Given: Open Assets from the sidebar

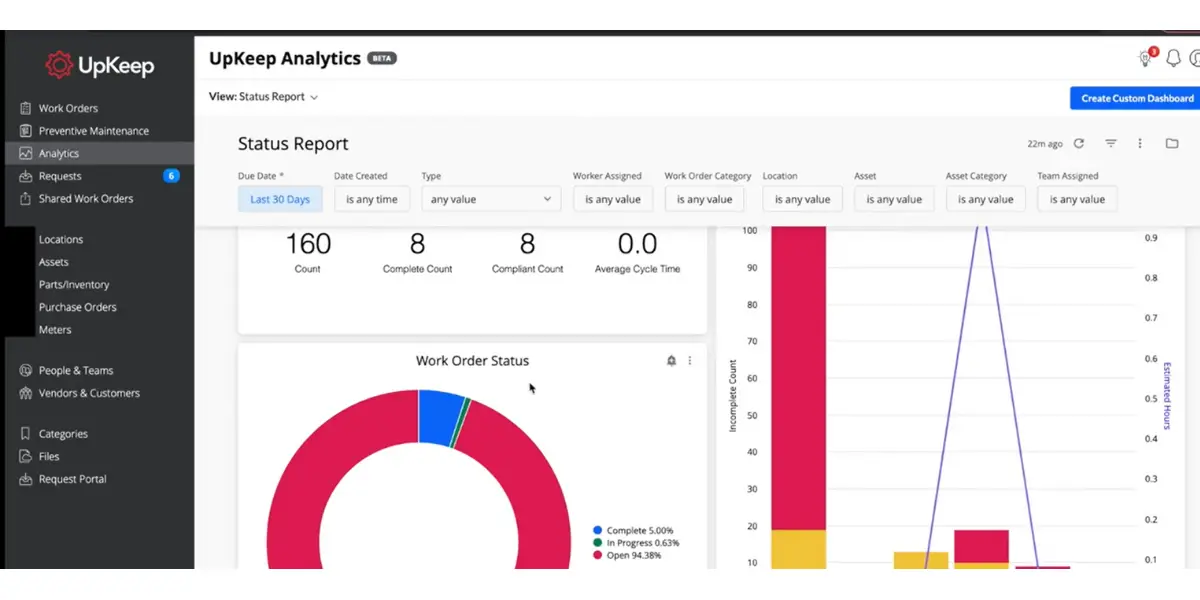Looking at the screenshot, I should 54,262.
